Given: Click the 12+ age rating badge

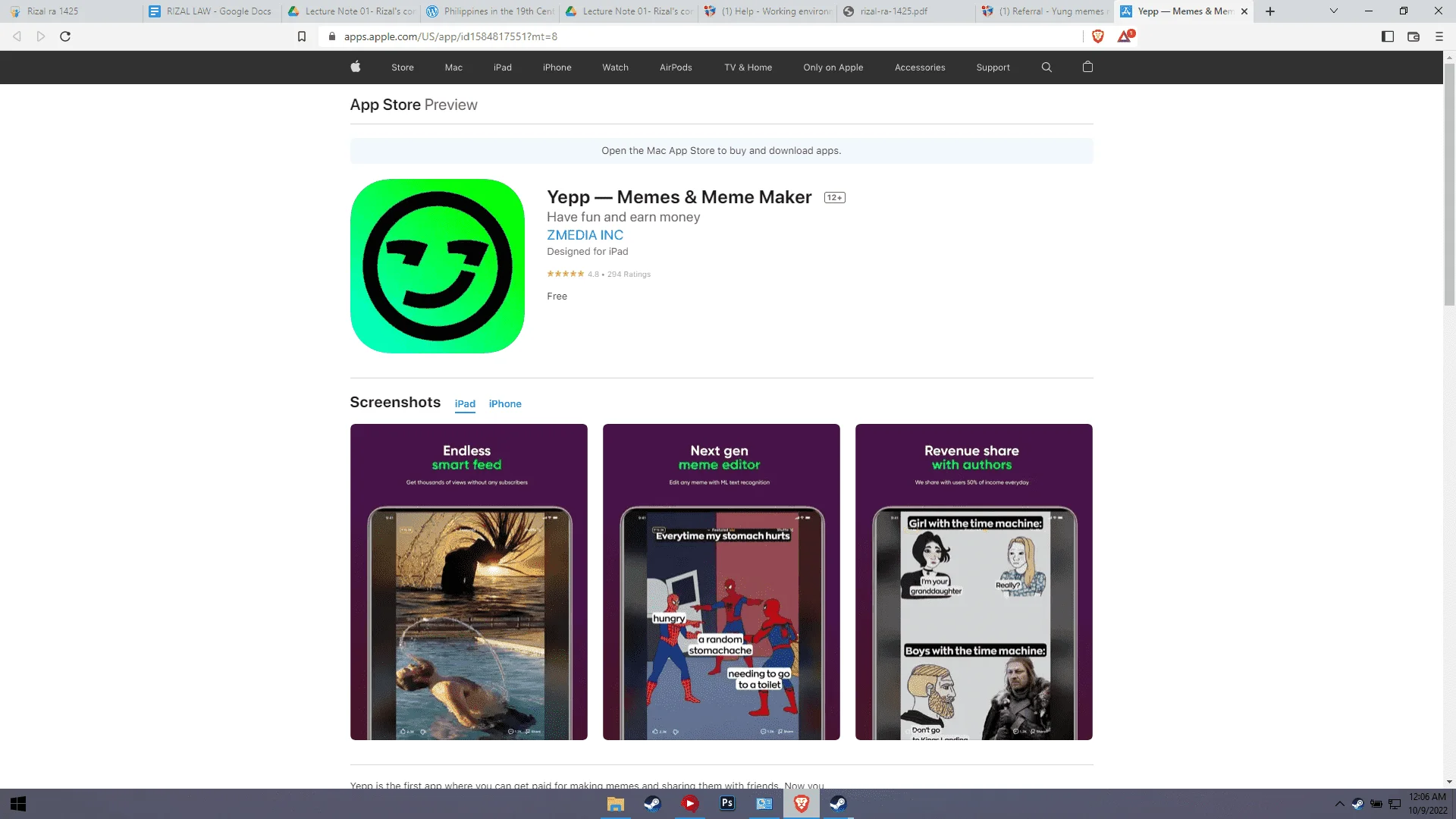Looking at the screenshot, I should pos(834,197).
